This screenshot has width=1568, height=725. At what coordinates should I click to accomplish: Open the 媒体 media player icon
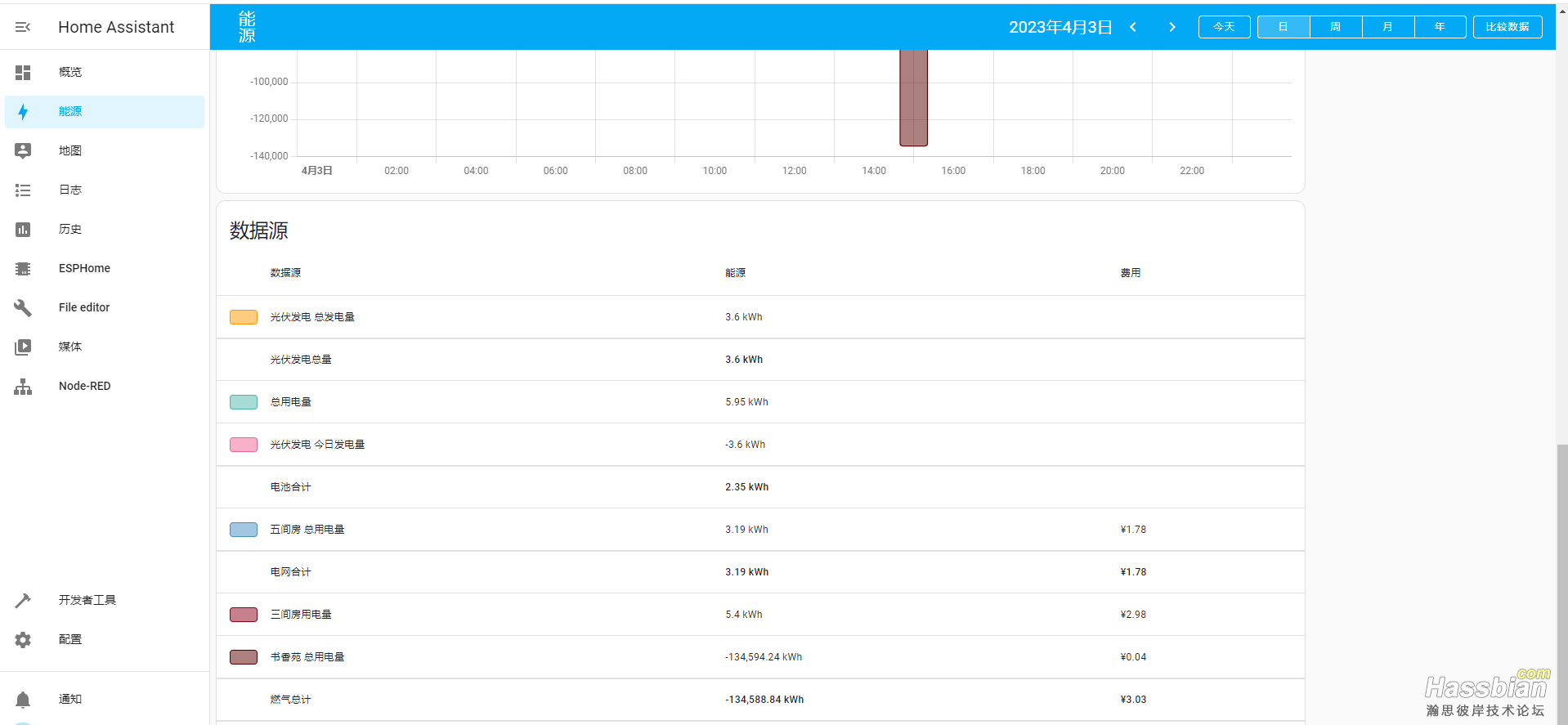[23, 347]
